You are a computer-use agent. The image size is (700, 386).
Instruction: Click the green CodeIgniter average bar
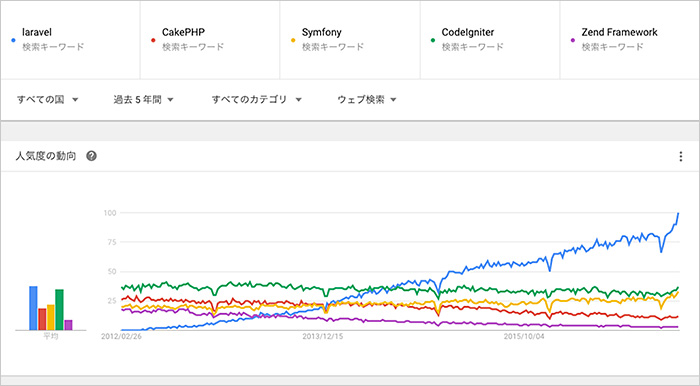(59, 310)
